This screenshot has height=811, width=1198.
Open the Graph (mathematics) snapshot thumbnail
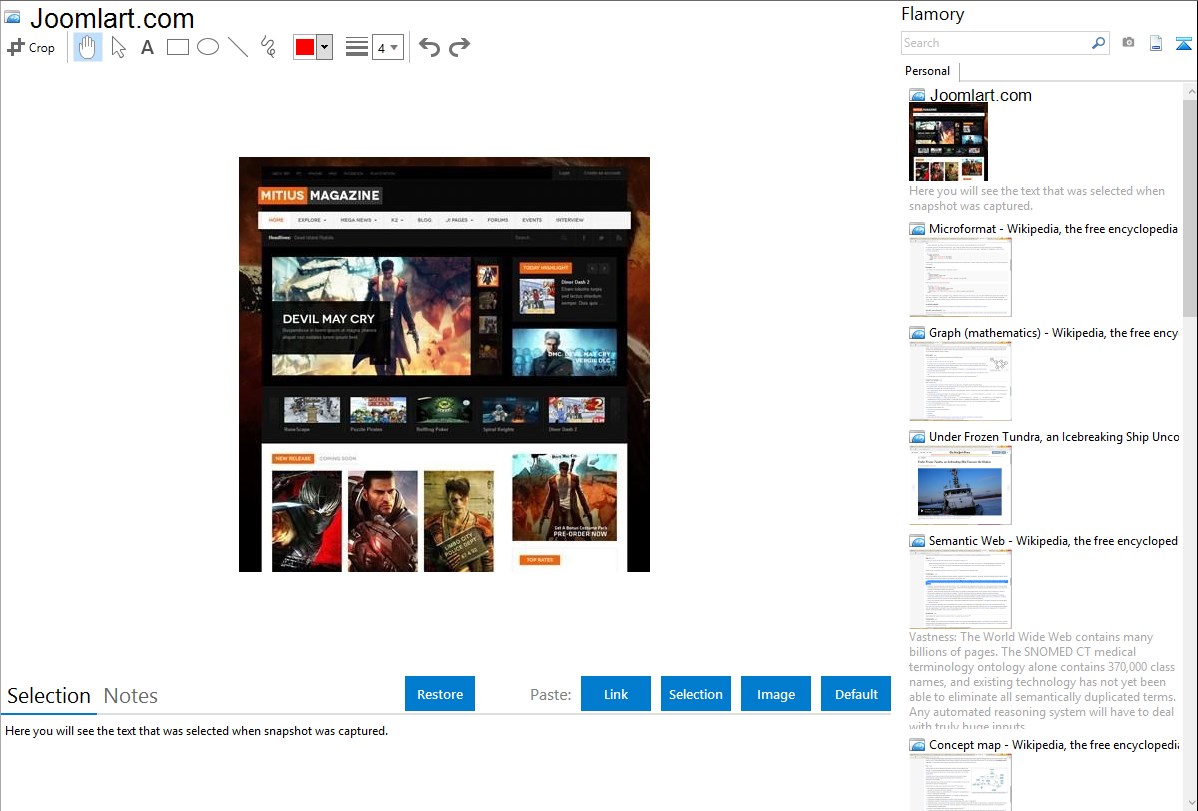tap(960, 381)
